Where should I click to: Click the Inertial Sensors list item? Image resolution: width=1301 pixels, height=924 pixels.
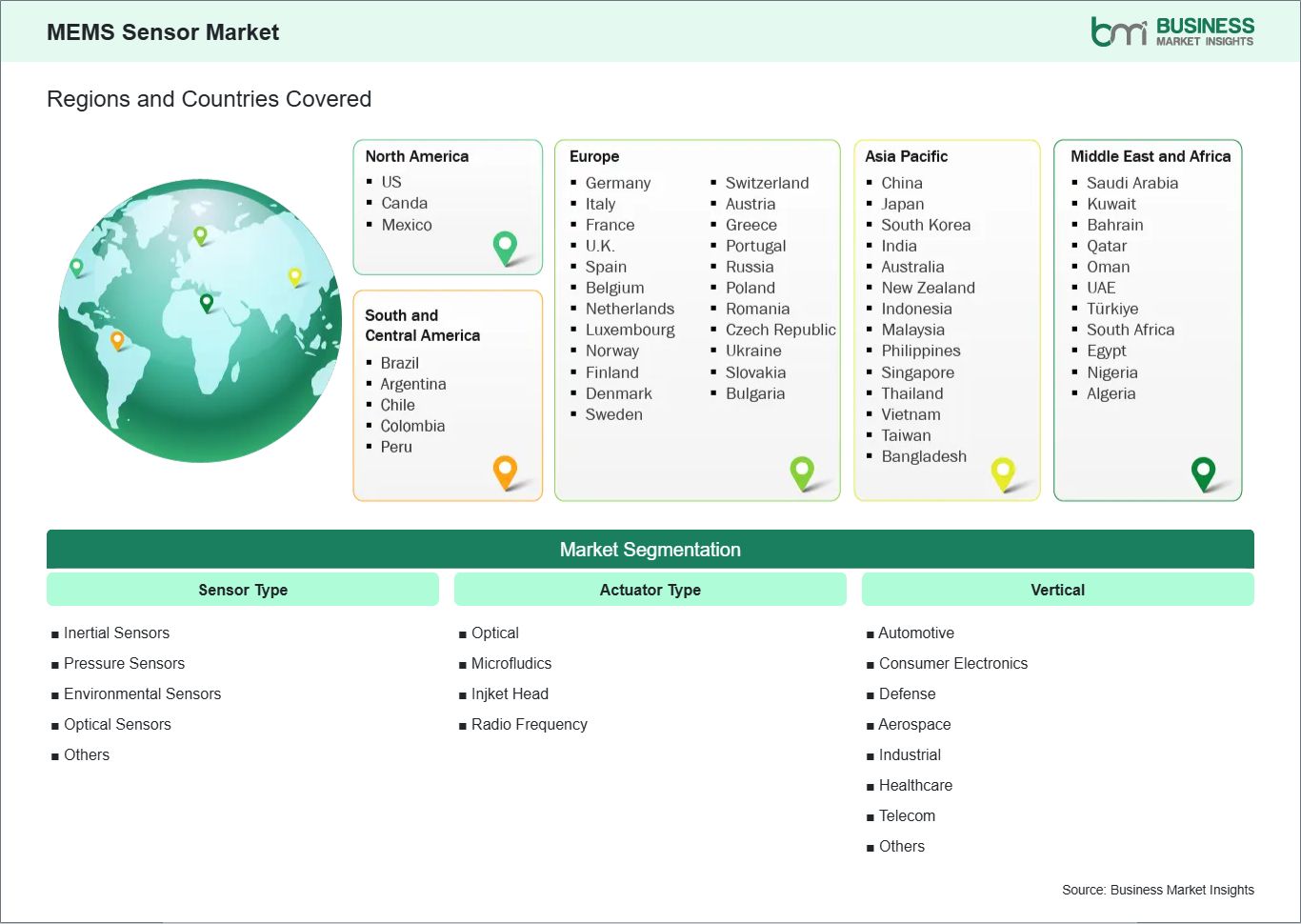click(x=116, y=633)
